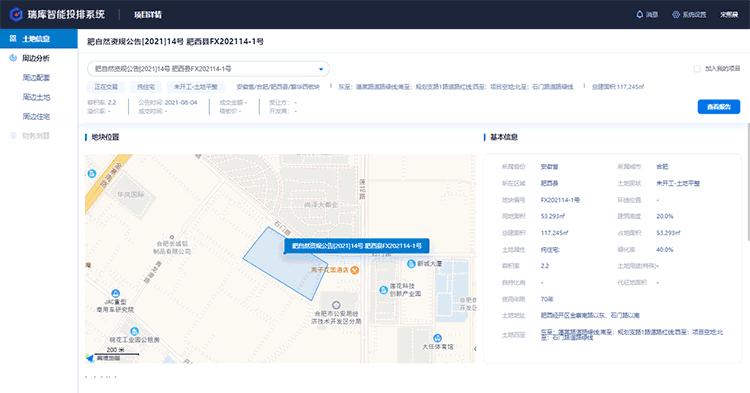750x393 pixels.
Task: Click the 公告时间 2021-08-04 value
Action: click(x=181, y=102)
